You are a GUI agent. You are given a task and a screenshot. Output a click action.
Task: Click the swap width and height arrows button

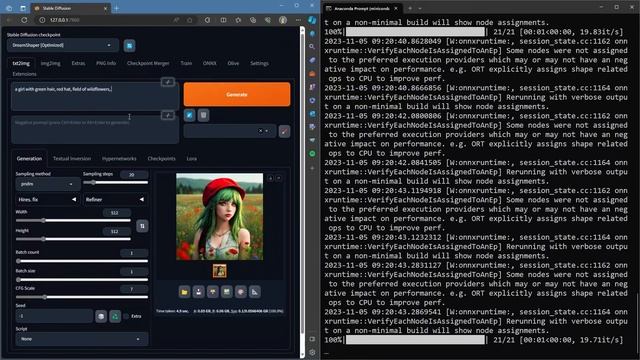click(142, 226)
